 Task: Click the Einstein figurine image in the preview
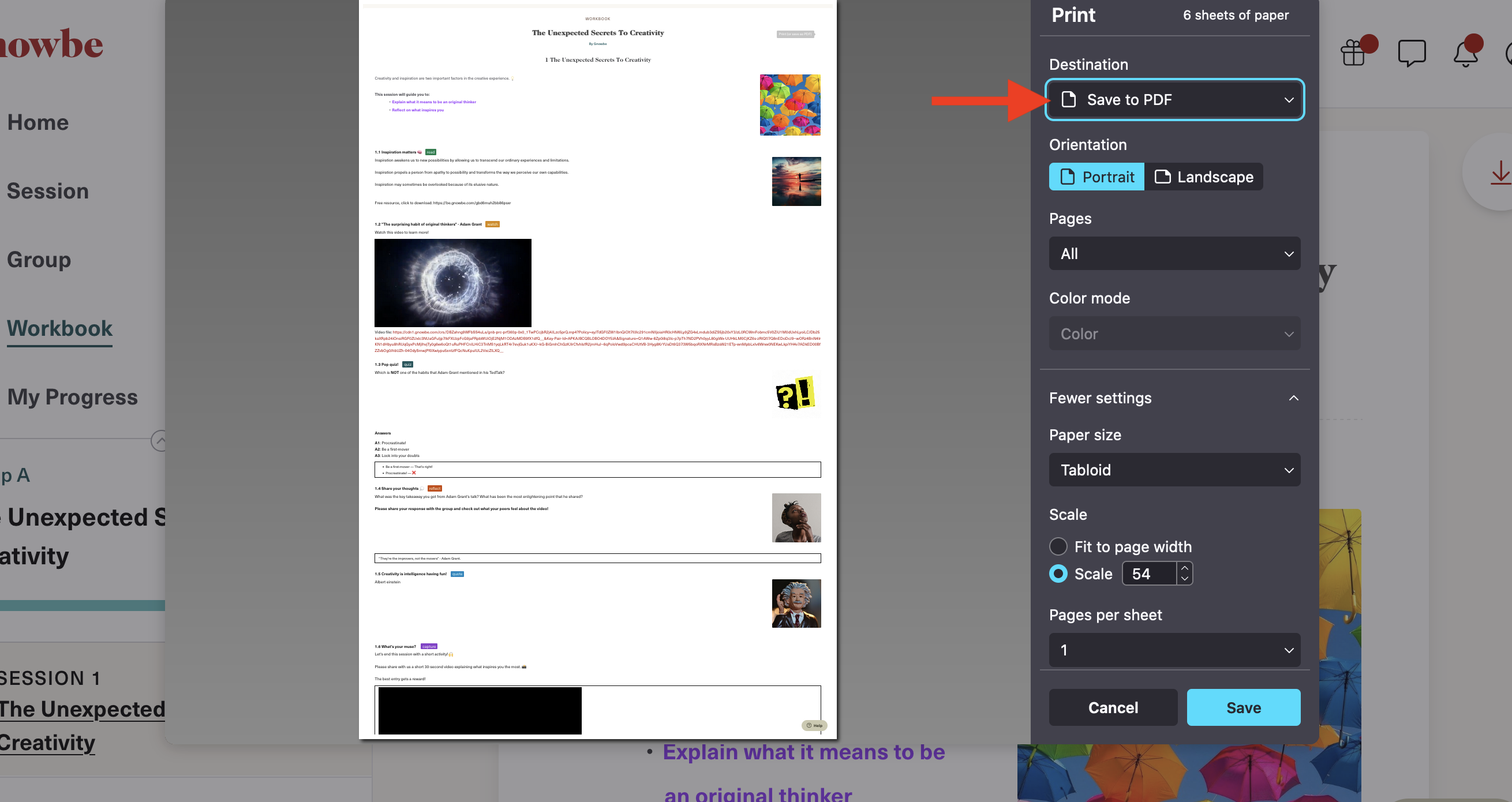[796, 603]
